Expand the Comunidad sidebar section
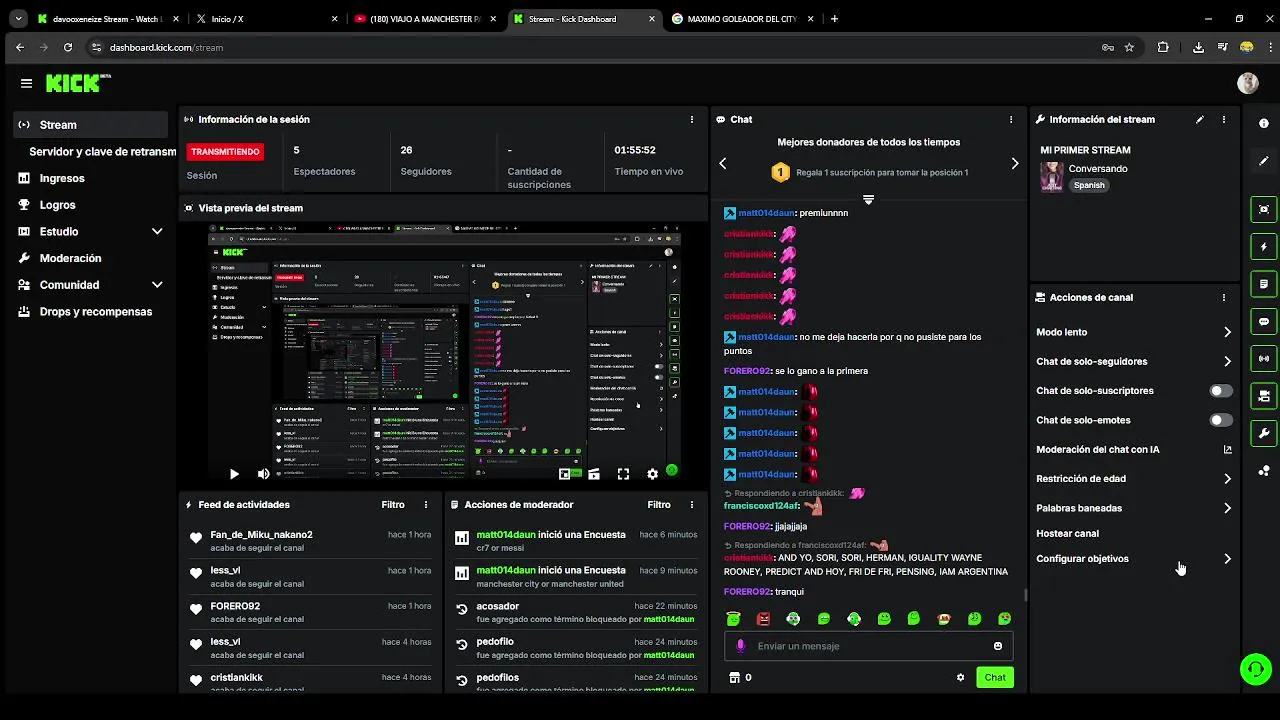Viewport: 1280px width, 720px height. point(157,285)
